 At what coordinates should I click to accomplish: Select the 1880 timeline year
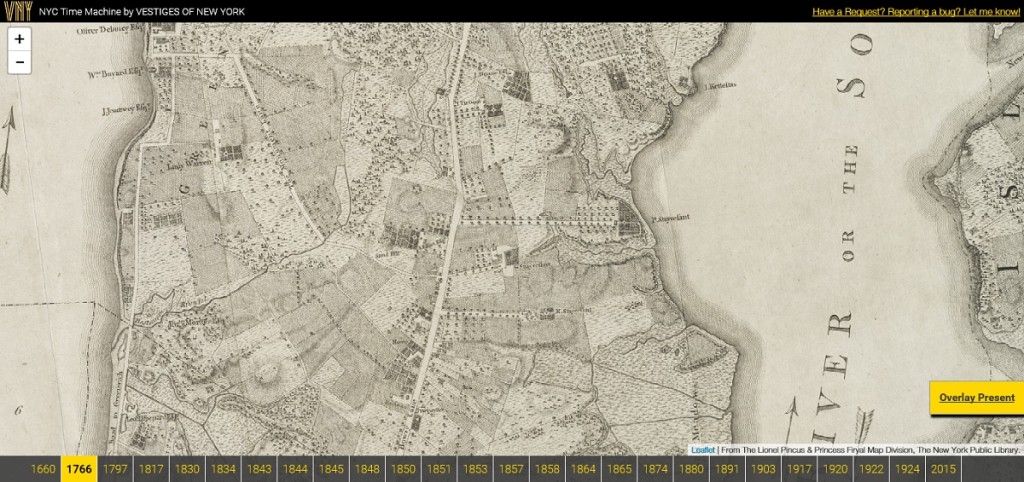coord(691,469)
